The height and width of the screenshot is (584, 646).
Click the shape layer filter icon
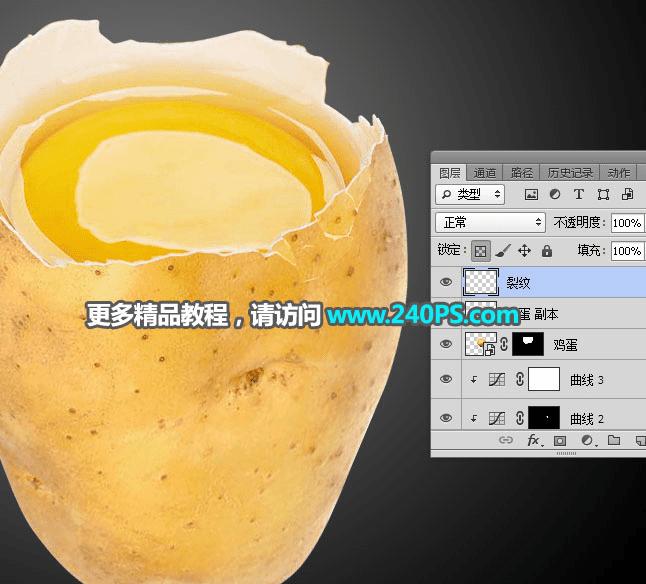[603, 194]
